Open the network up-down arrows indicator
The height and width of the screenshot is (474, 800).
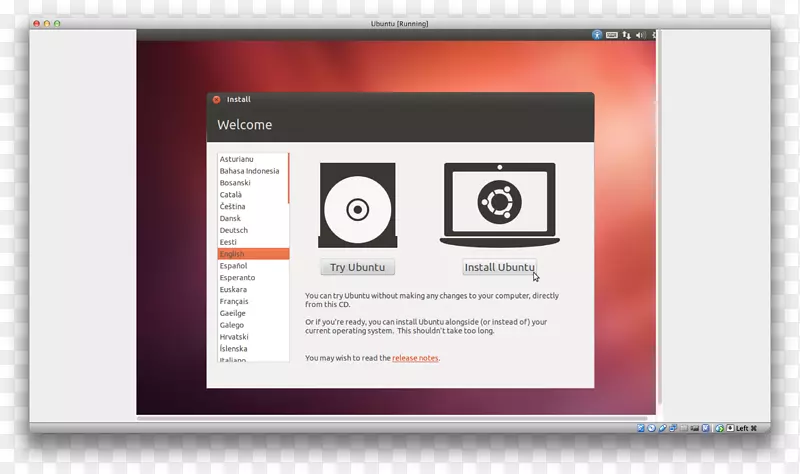[627, 35]
